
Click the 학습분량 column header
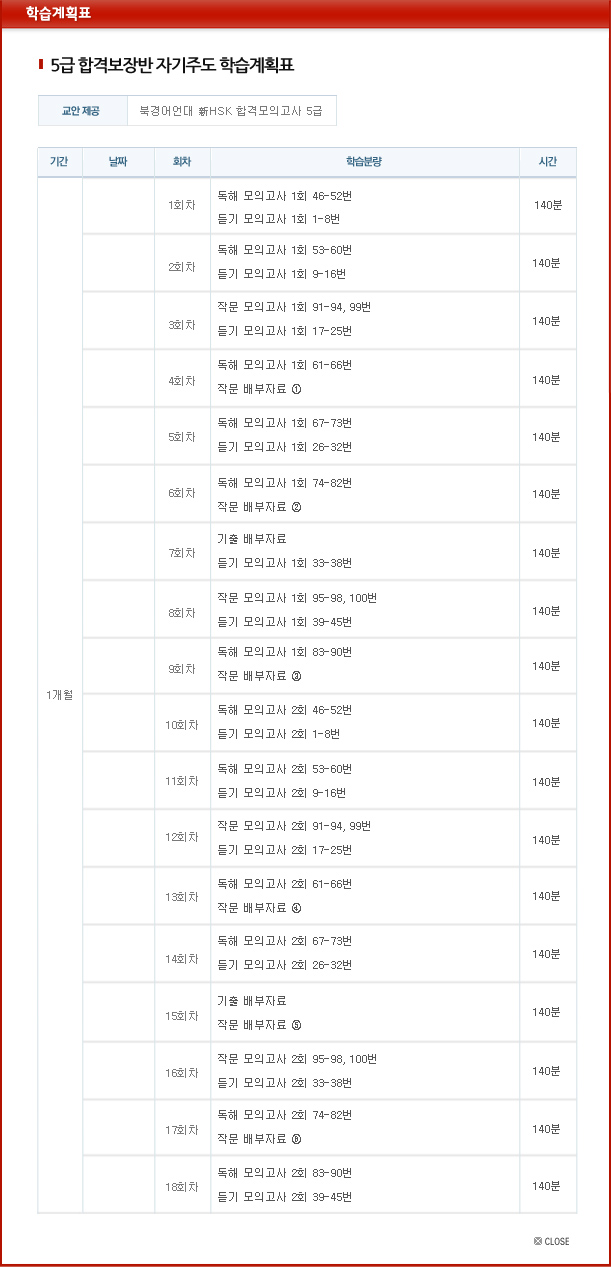(x=364, y=162)
